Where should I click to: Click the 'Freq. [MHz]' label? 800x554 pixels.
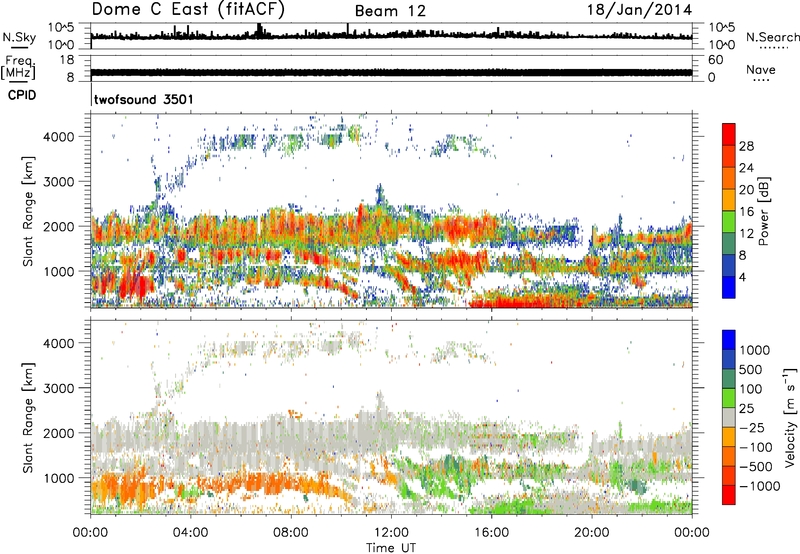pos(18,68)
